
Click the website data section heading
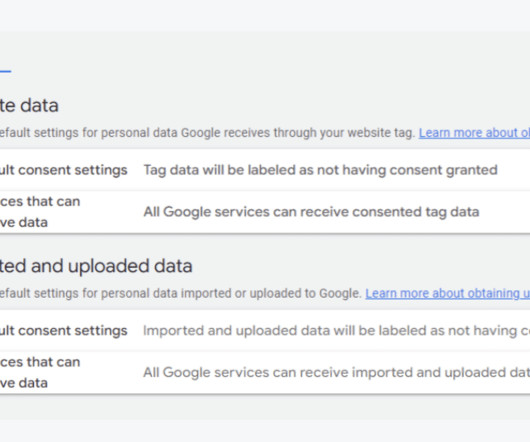pyautogui.click(x=29, y=105)
